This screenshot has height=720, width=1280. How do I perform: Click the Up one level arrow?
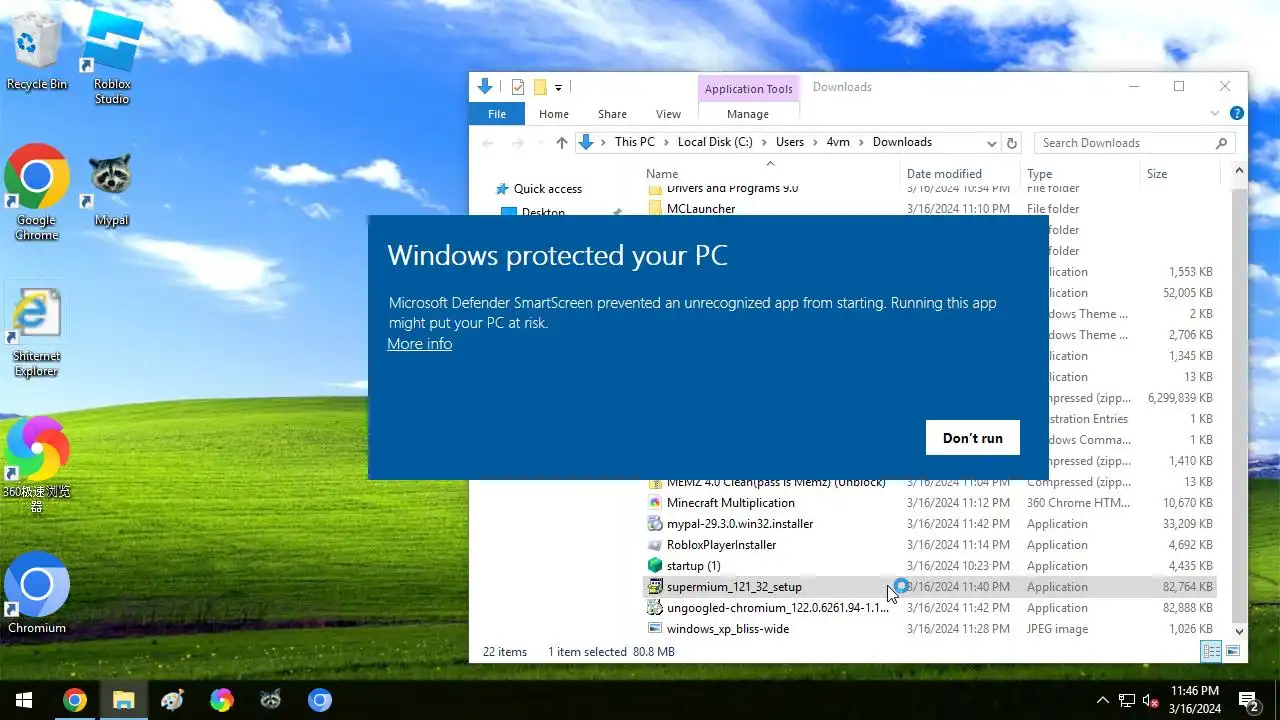(561, 142)
